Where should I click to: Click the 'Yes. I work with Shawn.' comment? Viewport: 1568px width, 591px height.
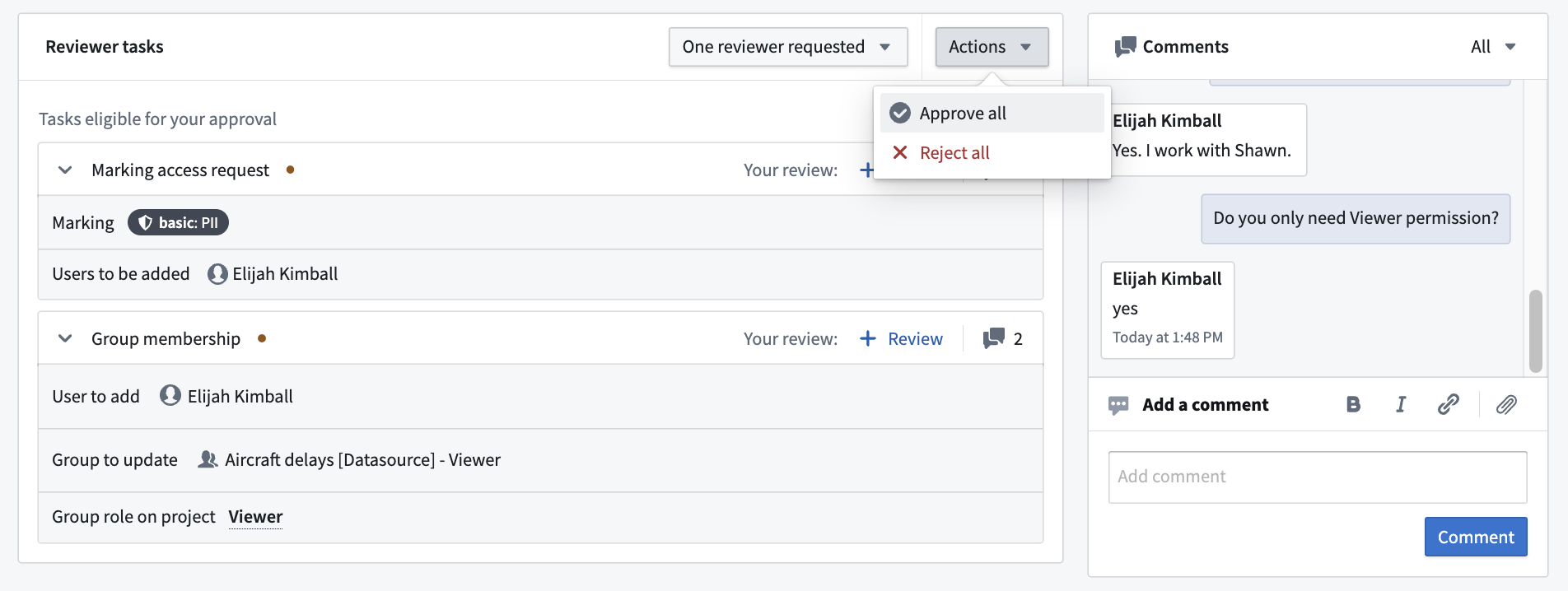(x=1202, y=151)
